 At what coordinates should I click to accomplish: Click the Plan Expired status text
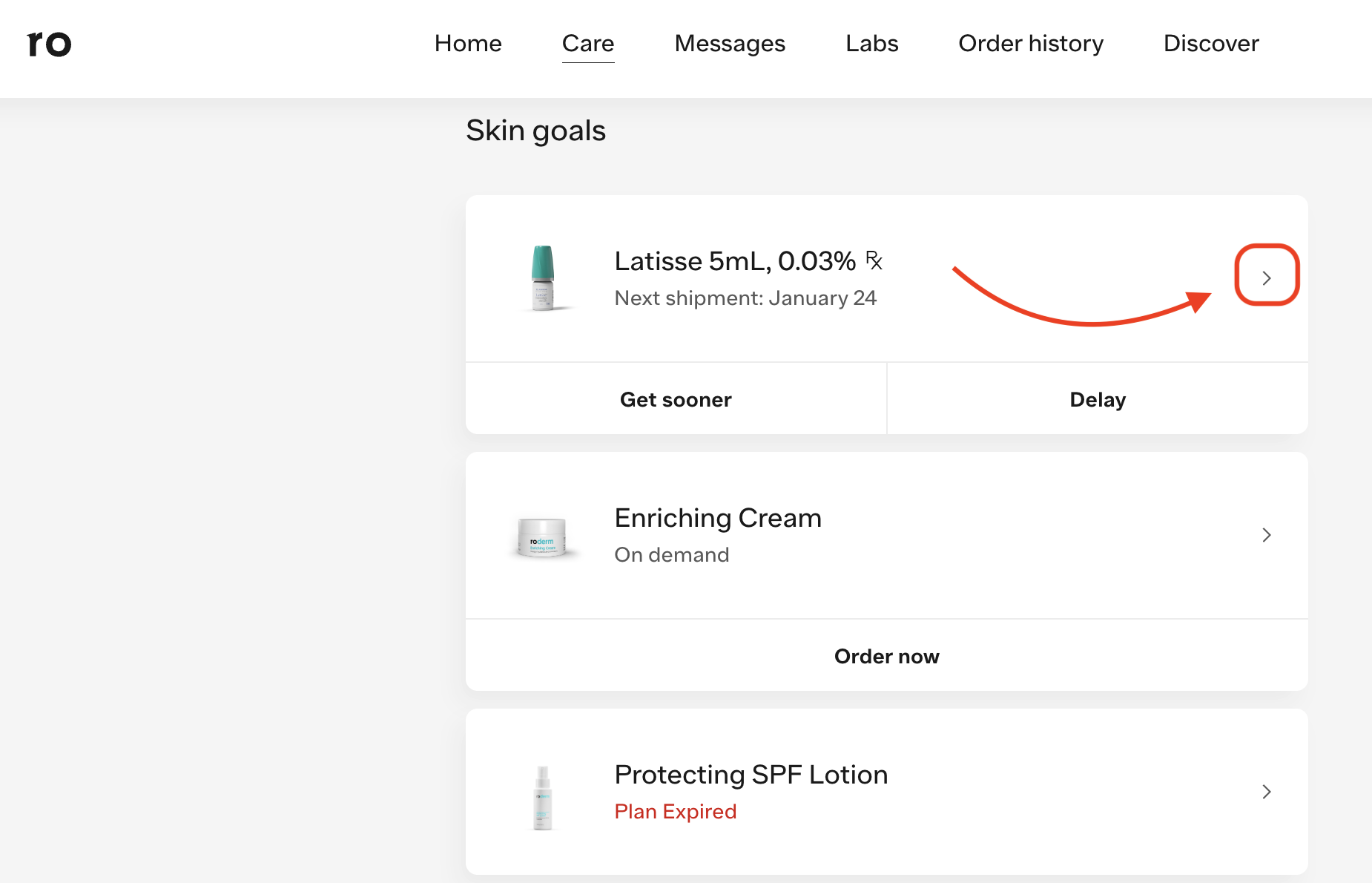click(675, 812)
